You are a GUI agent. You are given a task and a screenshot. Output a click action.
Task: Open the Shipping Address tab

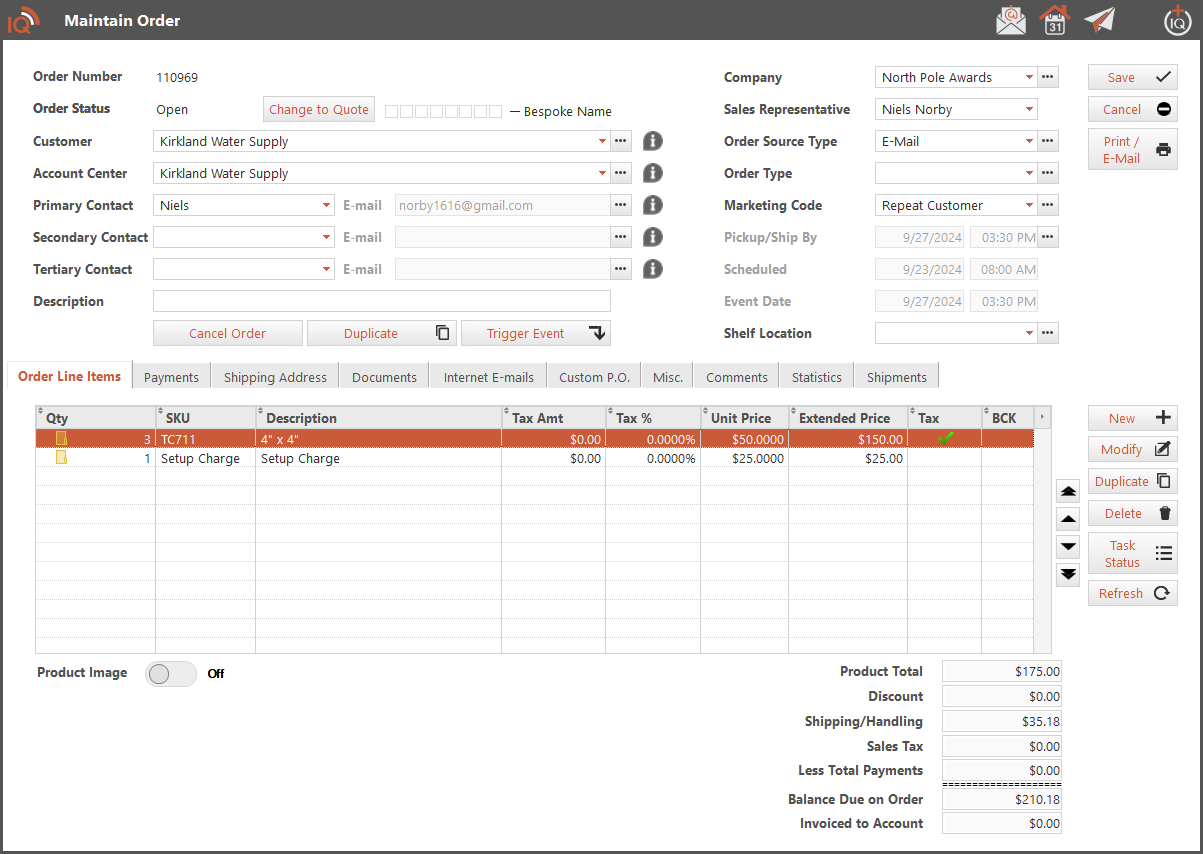pos(275,377)
